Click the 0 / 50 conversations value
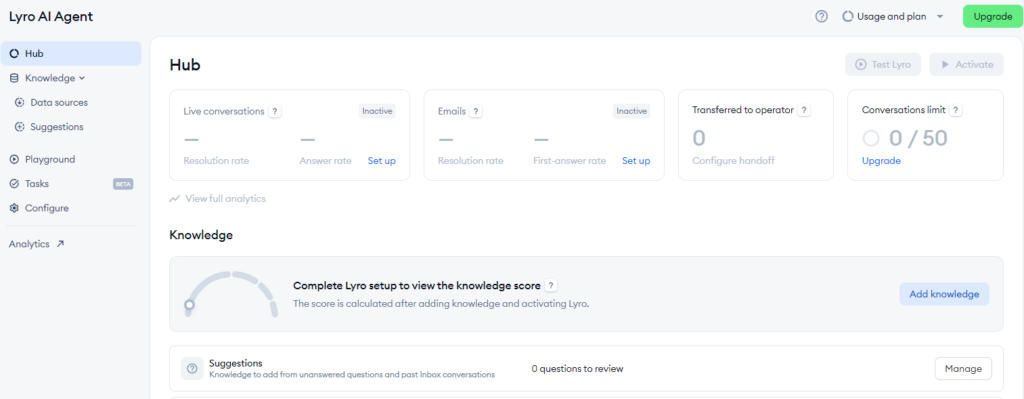1024x399 pixels. pyautogui.click(x=918, y=138)
